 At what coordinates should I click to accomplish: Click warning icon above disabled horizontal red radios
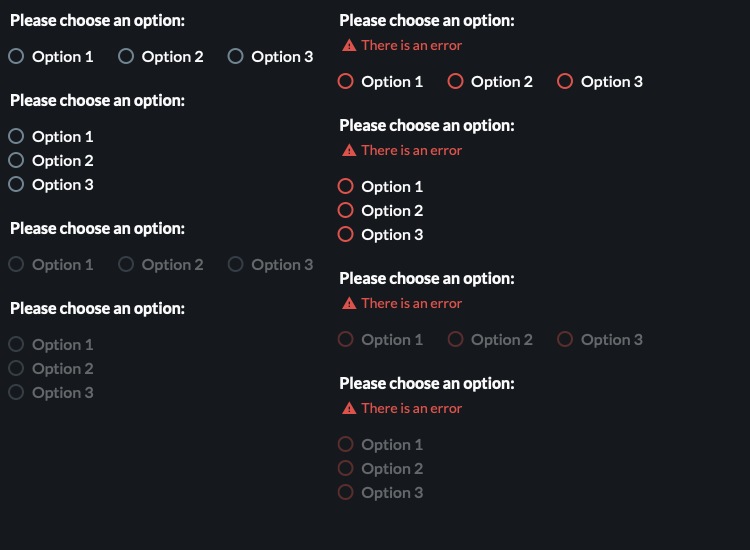pyautogui.click(x=349, y=303)
